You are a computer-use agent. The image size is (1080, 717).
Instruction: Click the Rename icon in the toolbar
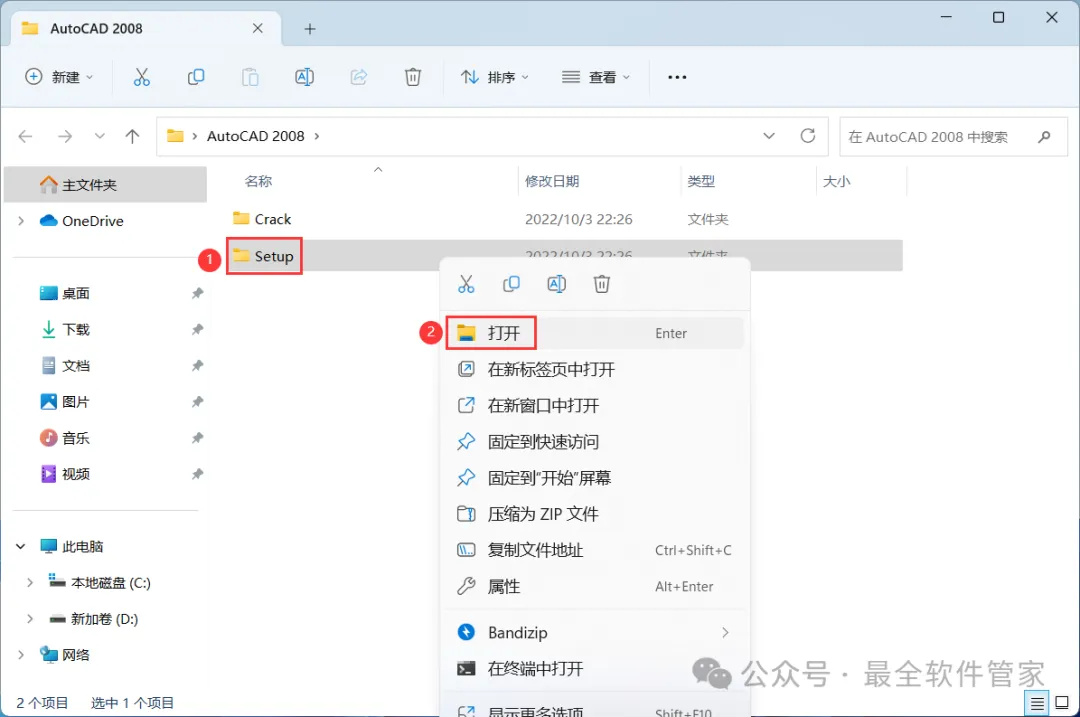(x=304, y=77)
